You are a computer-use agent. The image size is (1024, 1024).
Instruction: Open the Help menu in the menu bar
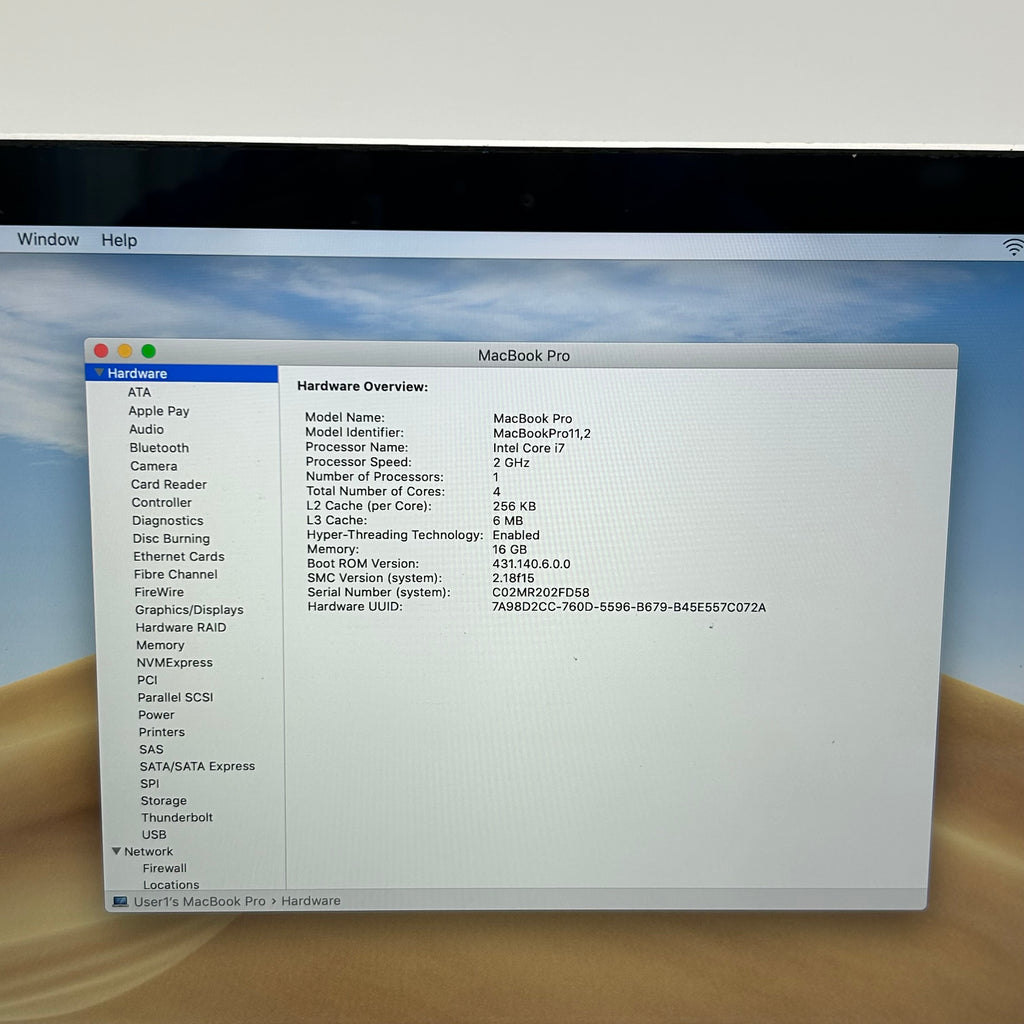click(x=119, y=240)
